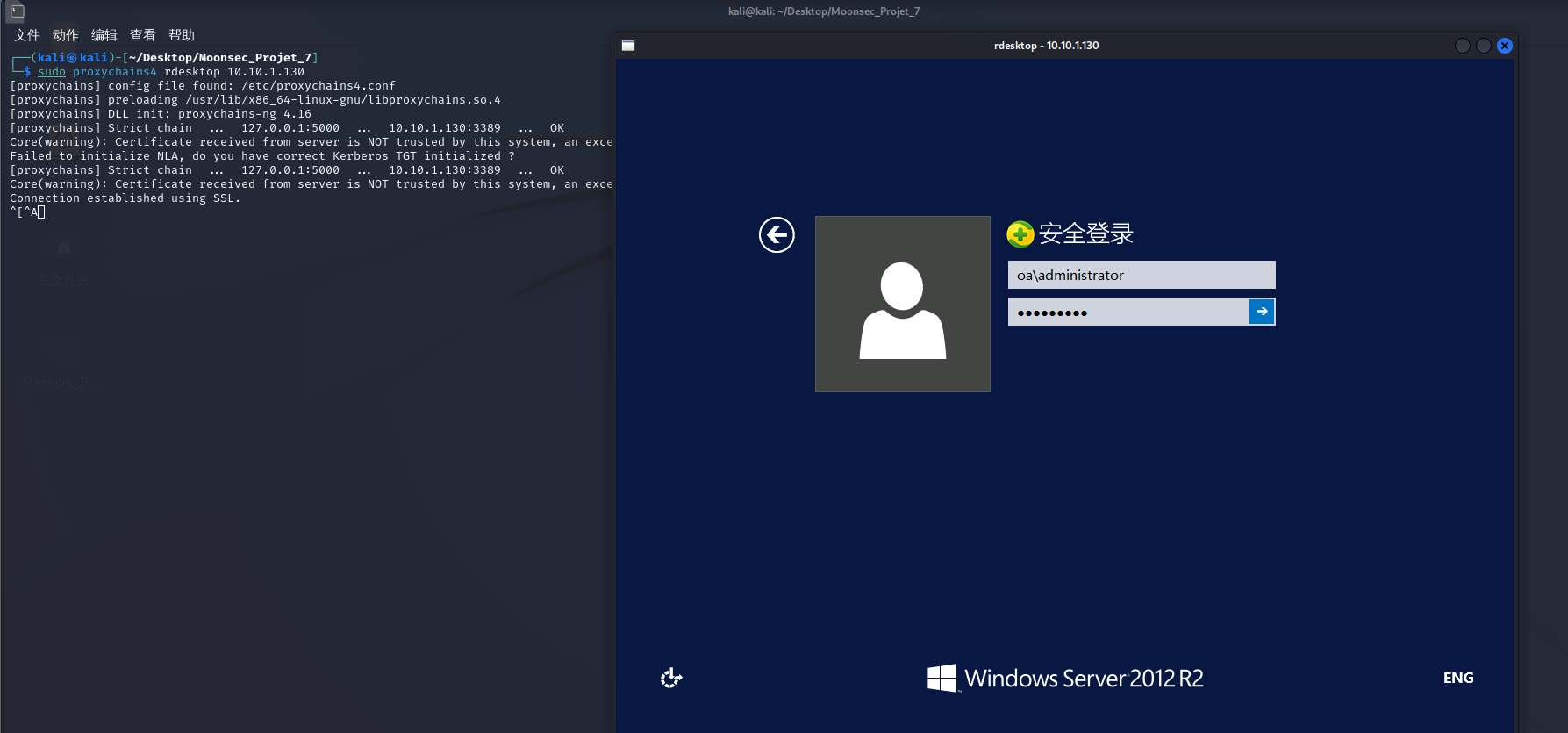Viewport: 1568px width, 733px height.
Task: Click rdesktop - 10.10.1.130 title bar
Action: 1046,46
